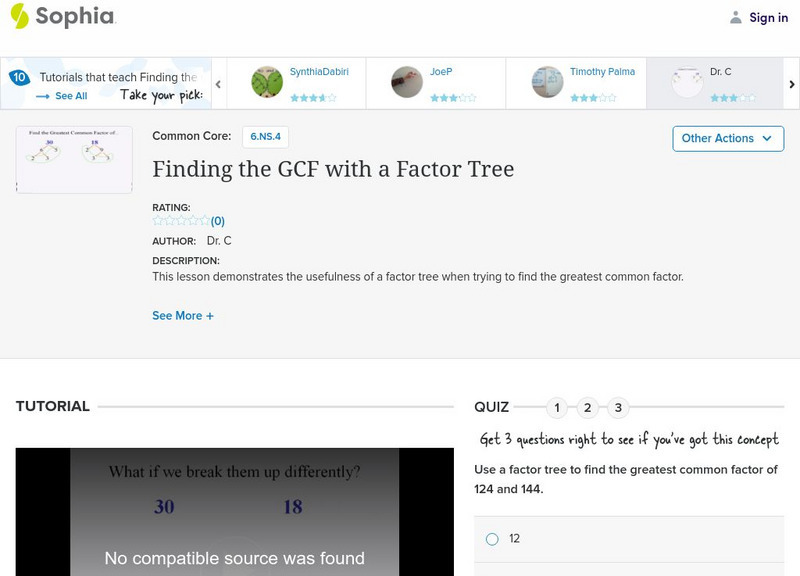Rate the tutorial using the star rating
Image resolution: width=800 pixels, height=576 pixels.
[x=181, y=221]
